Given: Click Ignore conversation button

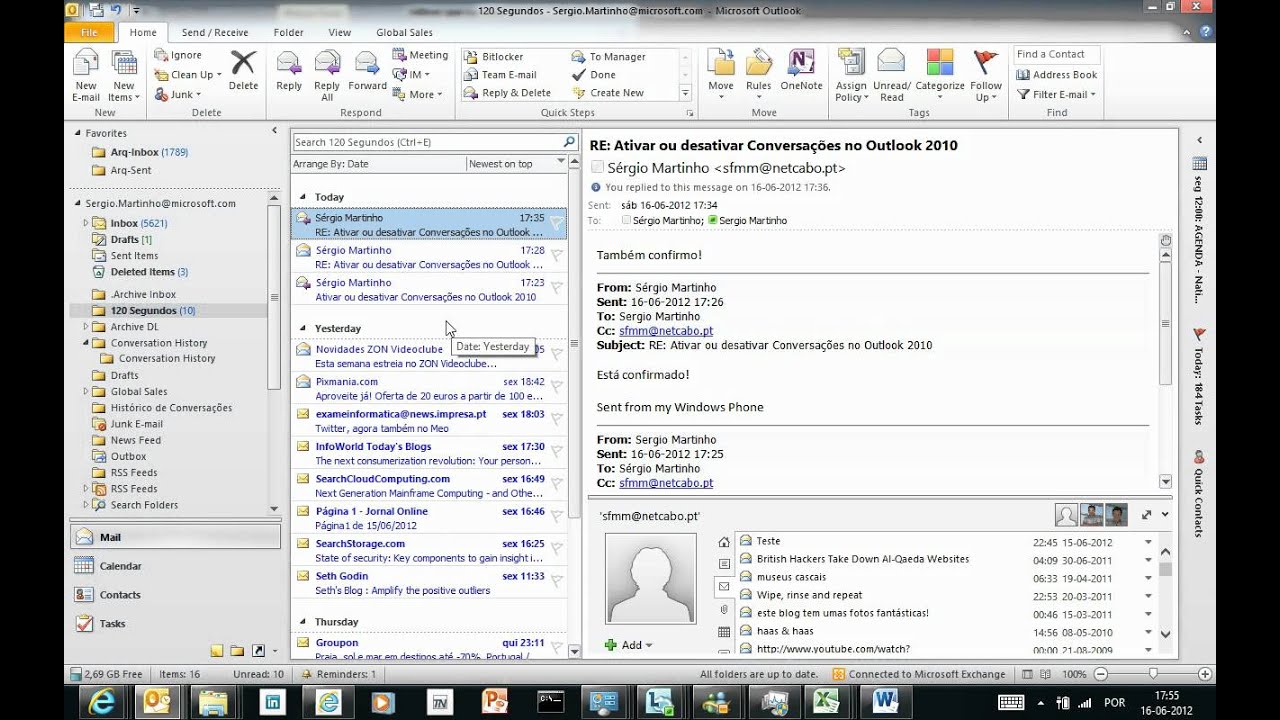Looking at the screenshot, I should pyautogui.click(x=178, y=55).
